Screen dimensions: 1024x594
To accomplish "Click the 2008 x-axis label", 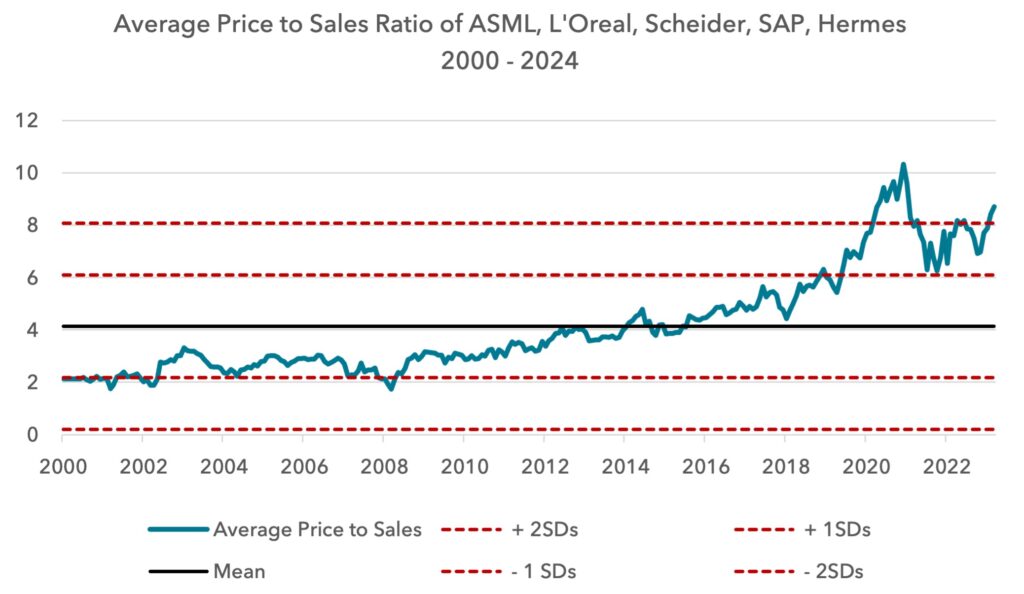I will tap(384, 467).
